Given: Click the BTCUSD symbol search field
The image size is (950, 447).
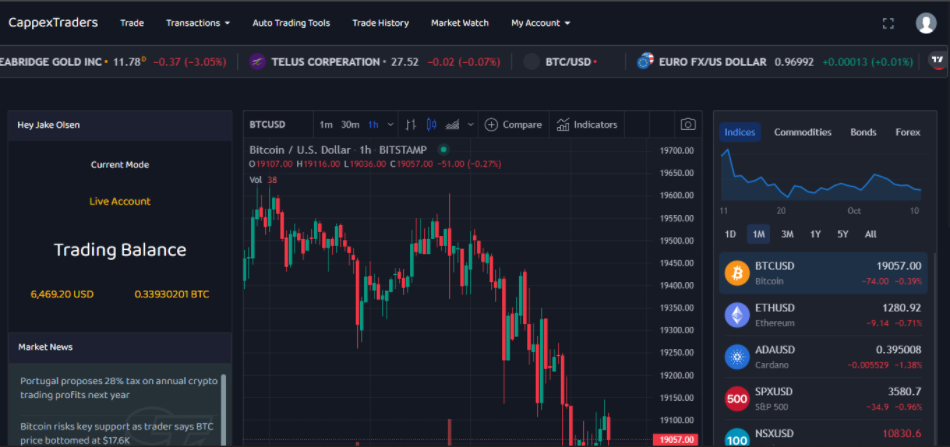Looking at the screenshot, I should [268, 125].
